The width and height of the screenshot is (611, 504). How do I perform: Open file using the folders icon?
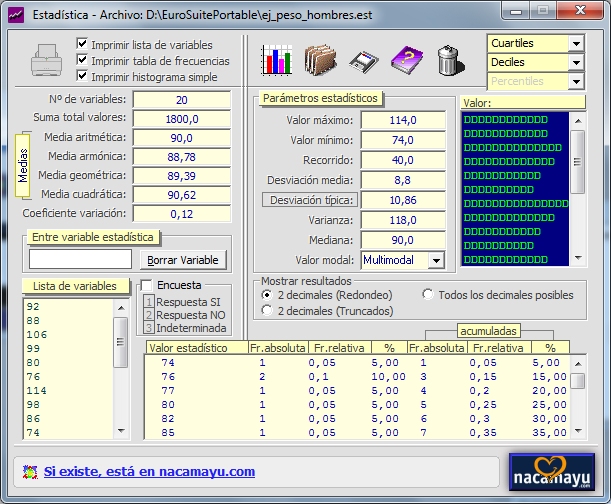pos(320,61)
